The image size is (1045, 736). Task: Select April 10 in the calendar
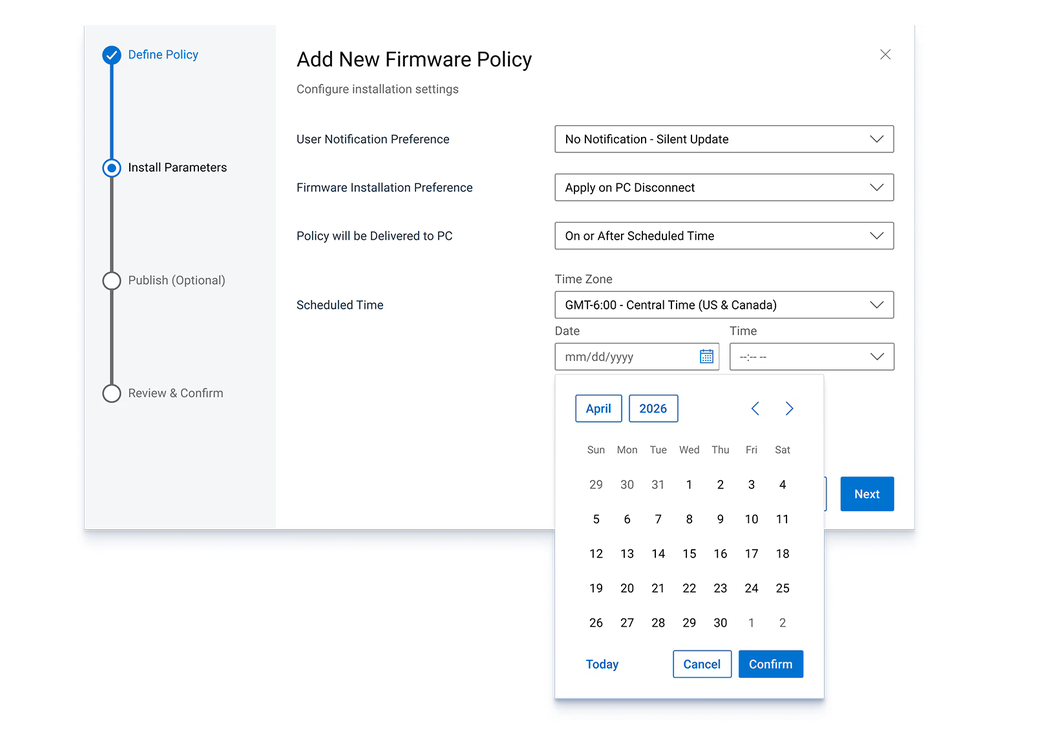(x=751, y=519)
